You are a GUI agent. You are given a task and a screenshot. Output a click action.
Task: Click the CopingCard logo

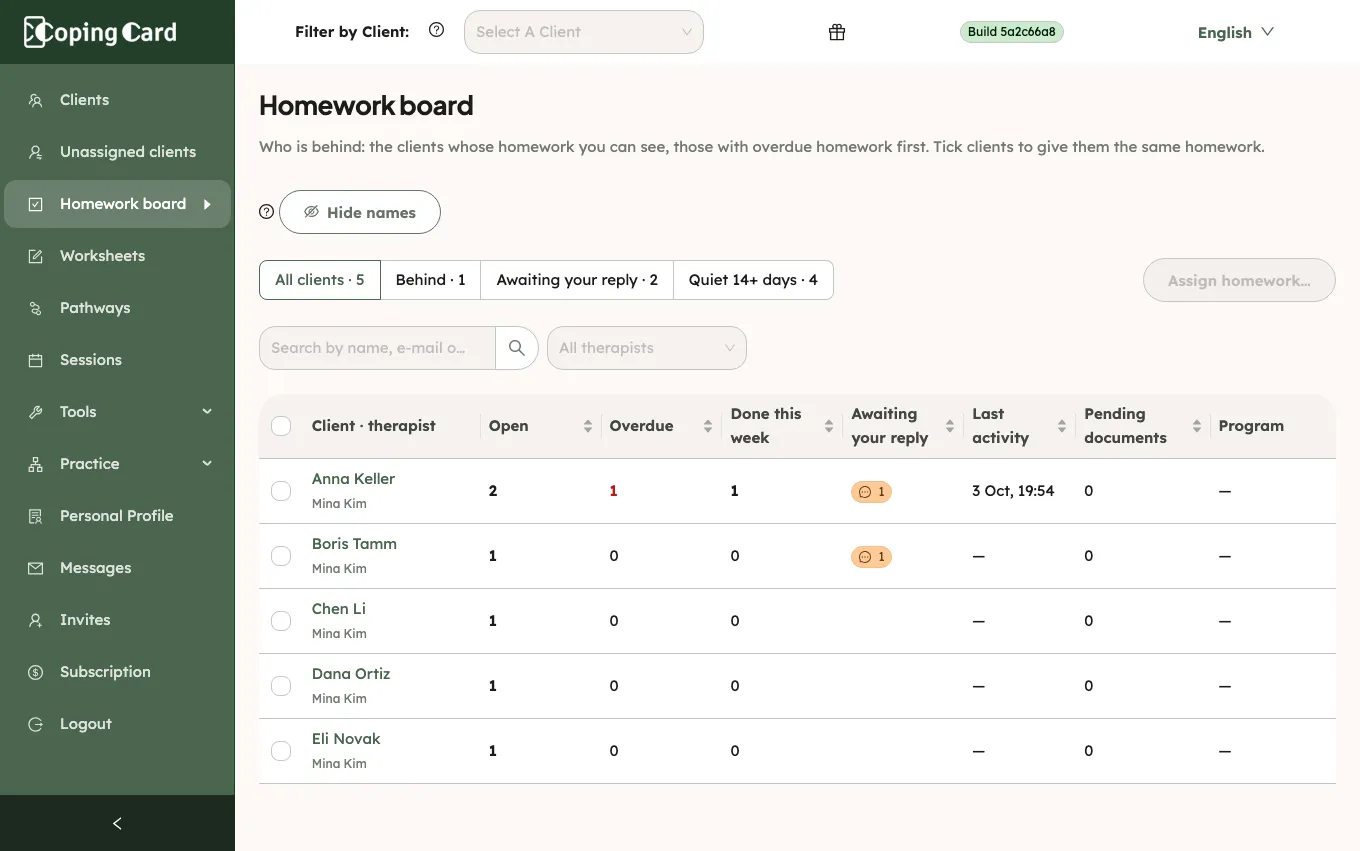point(100,32)
